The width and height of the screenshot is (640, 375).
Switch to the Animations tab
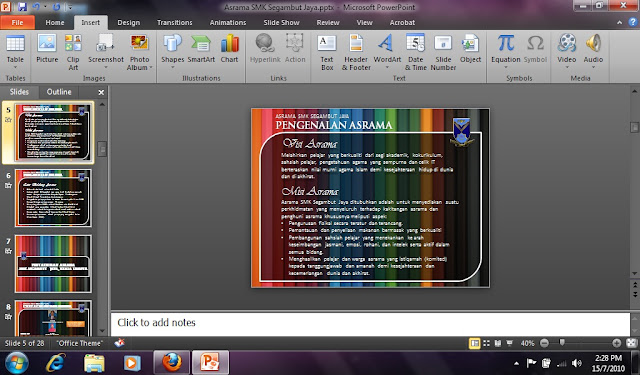(228, 22)
